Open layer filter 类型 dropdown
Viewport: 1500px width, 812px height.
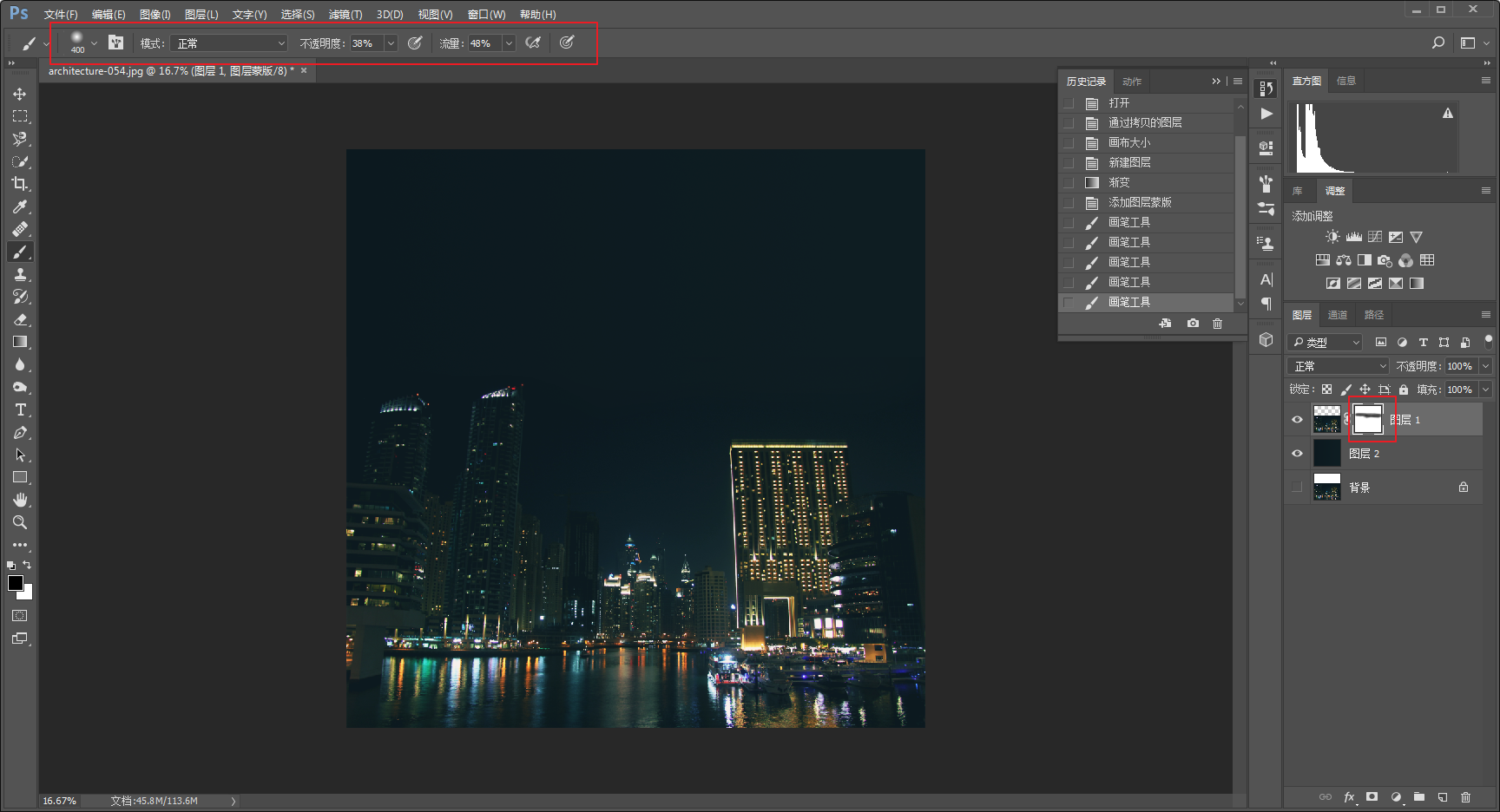(x=1326, y=343)
